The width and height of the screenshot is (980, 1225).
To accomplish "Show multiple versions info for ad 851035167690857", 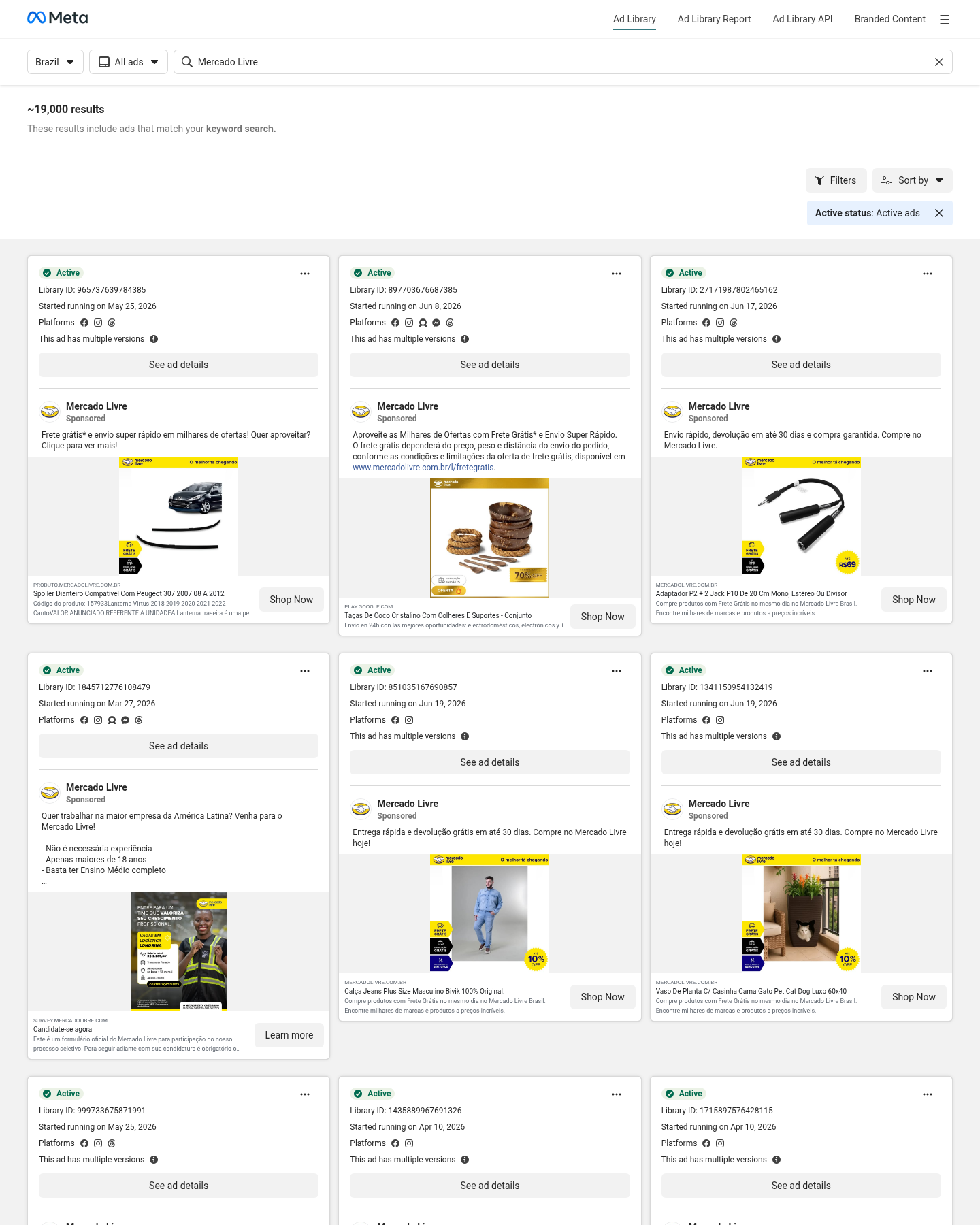I will 465,736.
